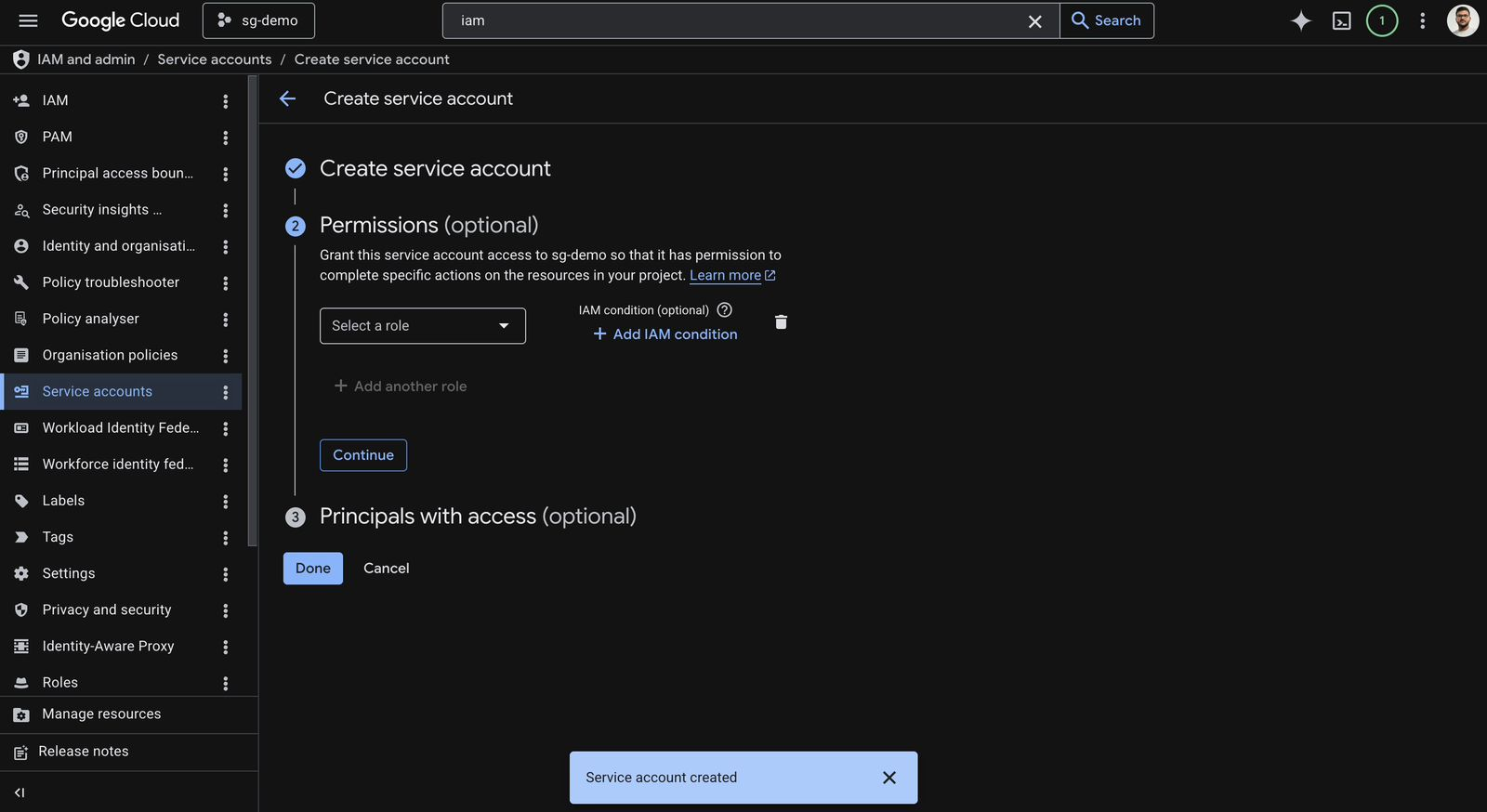Open more options for Identity-Aware Proxy
The image size is (1487, 812).
225,648
